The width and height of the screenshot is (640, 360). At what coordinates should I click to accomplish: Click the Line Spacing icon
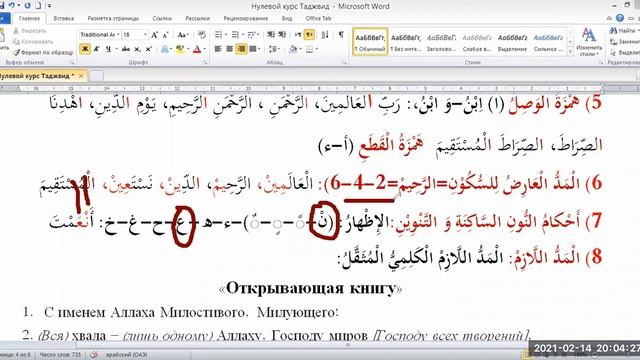[273, 49]
